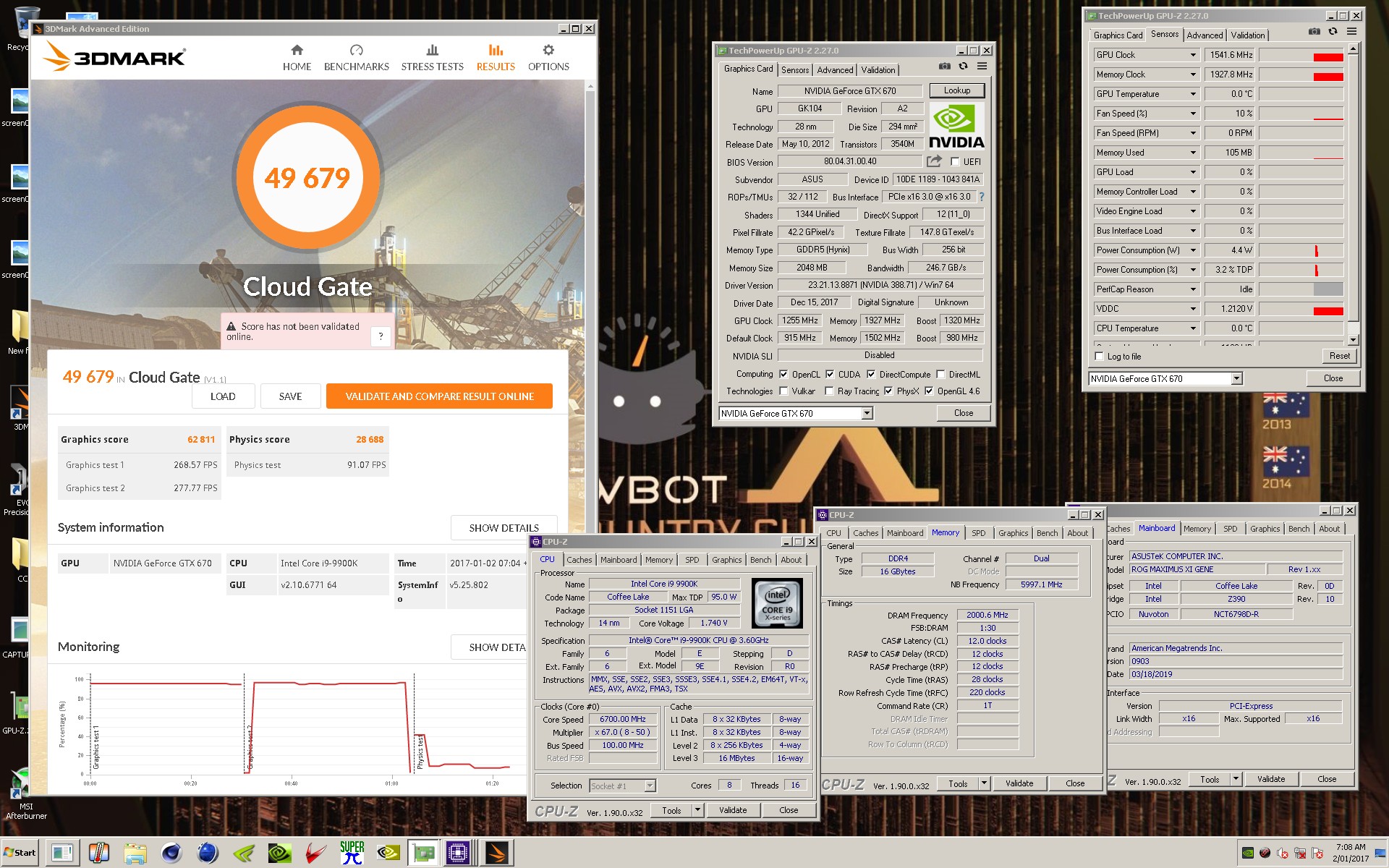Switch to the CPU-Z taskbar button
The width and height of the screenshot is (1389, 868).
[459, 854]
